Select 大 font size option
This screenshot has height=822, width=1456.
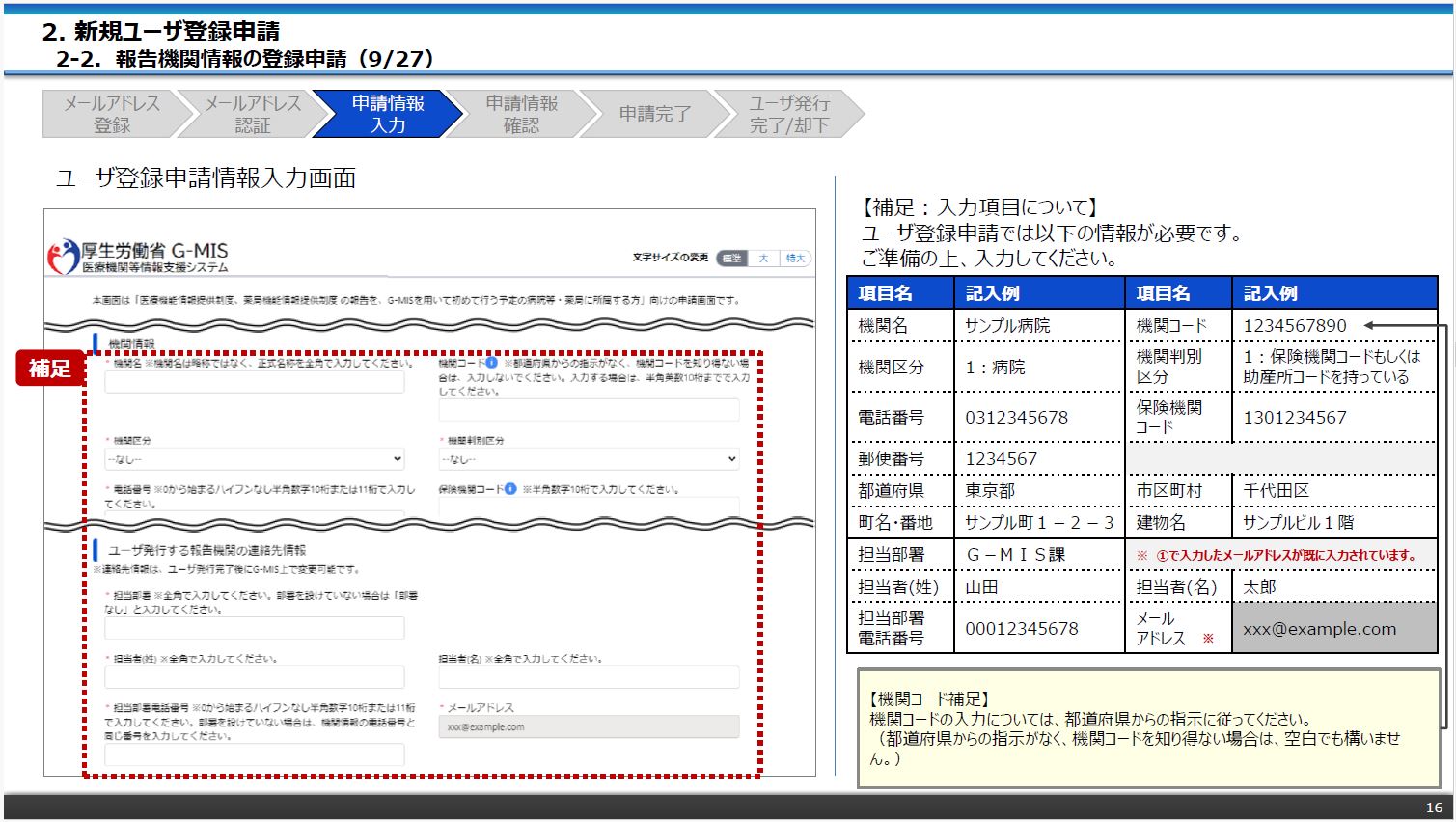(763, 258)
